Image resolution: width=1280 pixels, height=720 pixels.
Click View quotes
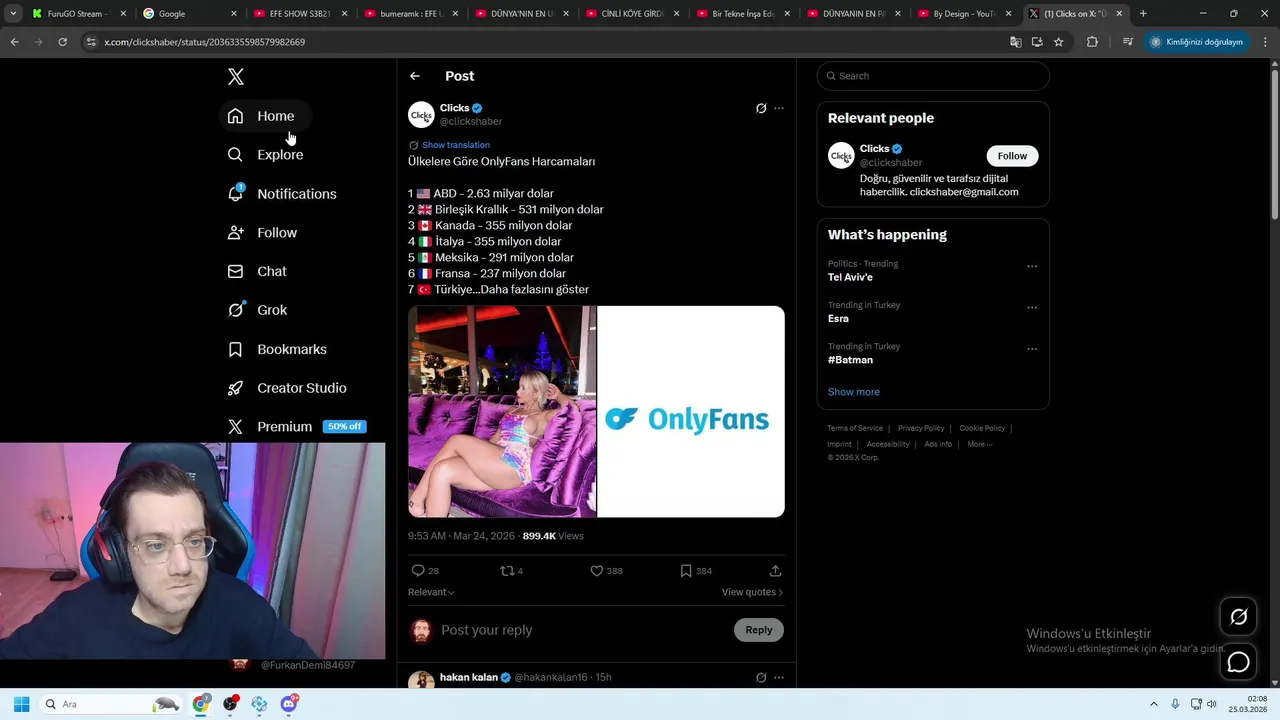[752, 592]
